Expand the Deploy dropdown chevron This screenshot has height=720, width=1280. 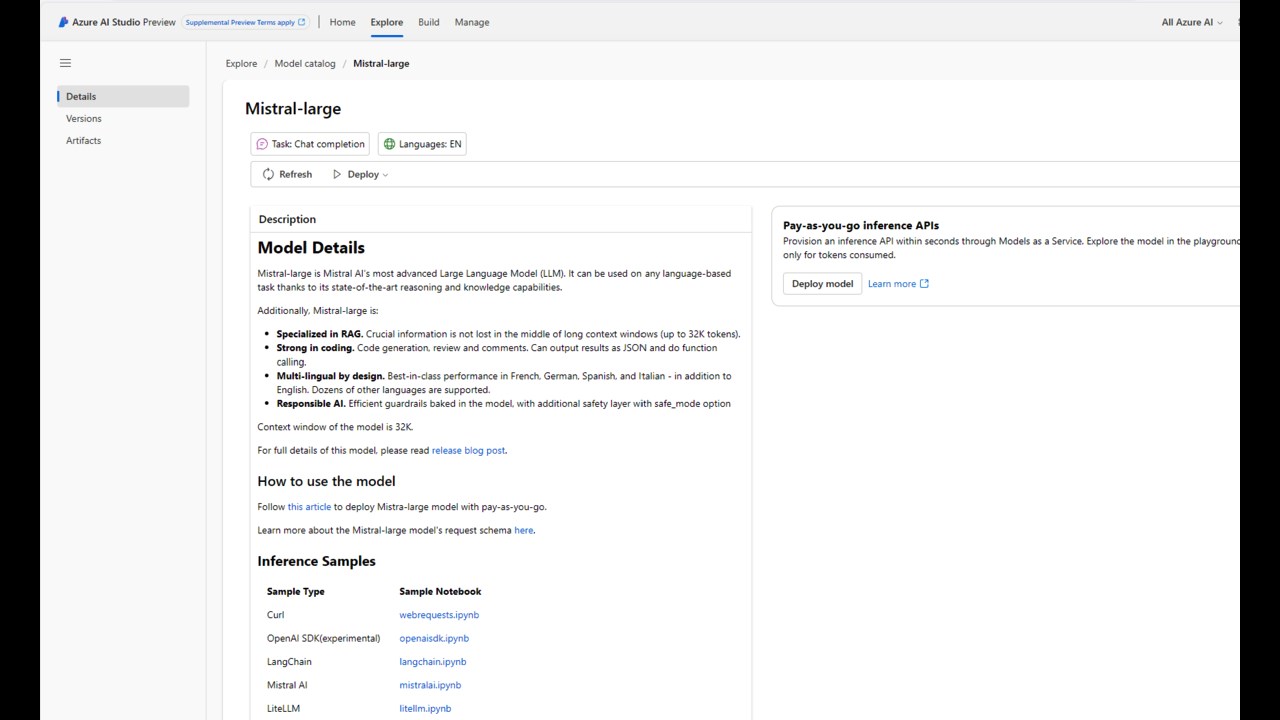pyautogui.click(x=386, y=175)
